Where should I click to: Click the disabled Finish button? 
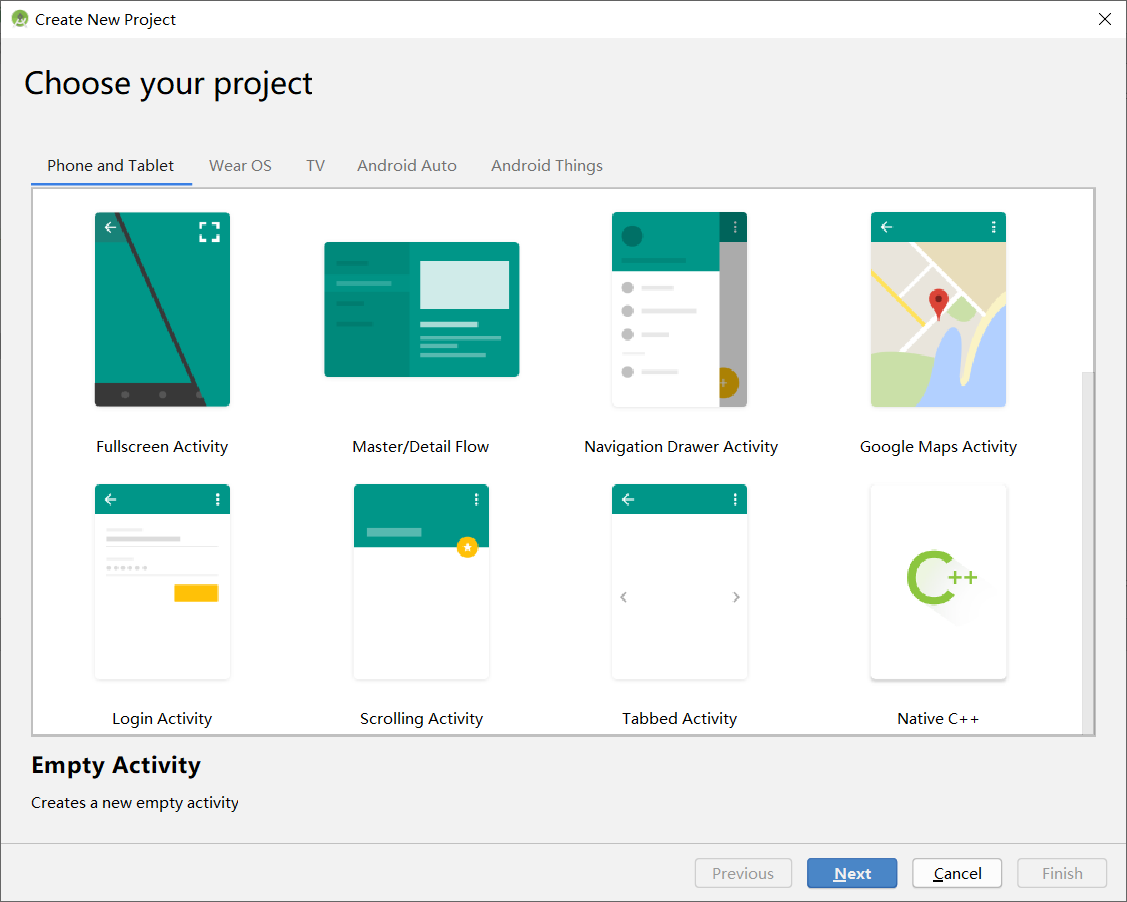(1062, 873)
